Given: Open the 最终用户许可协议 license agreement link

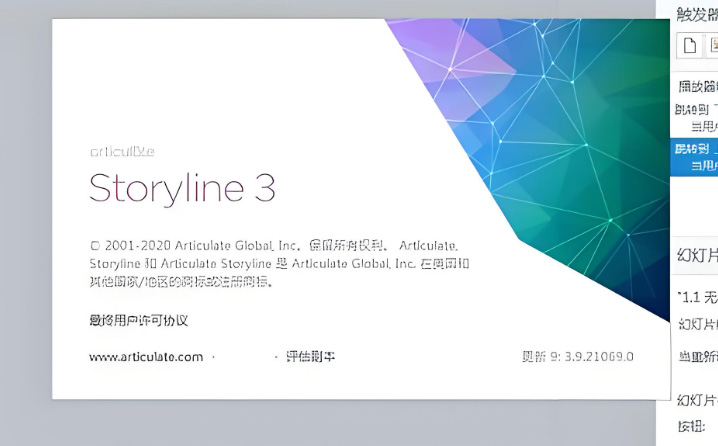Looking at the screenshot, I should click(138, 321).
